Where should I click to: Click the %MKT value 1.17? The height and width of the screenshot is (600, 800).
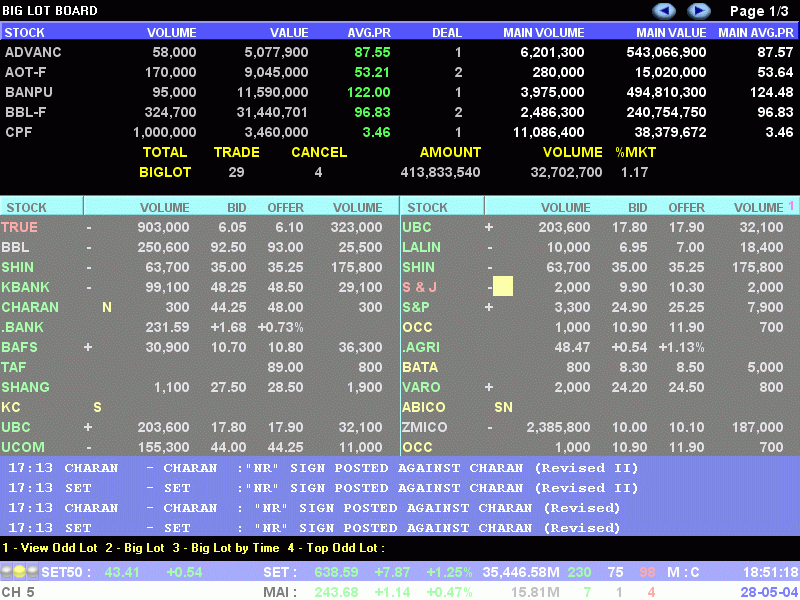coord(634,172)
